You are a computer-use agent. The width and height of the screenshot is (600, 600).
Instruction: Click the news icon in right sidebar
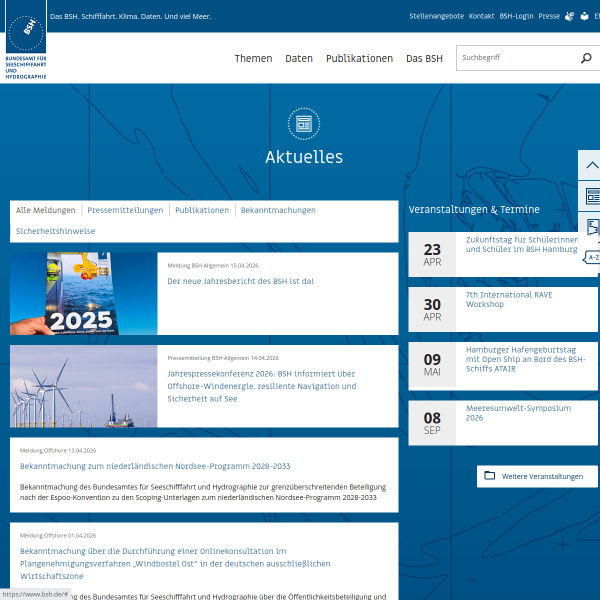592,196
